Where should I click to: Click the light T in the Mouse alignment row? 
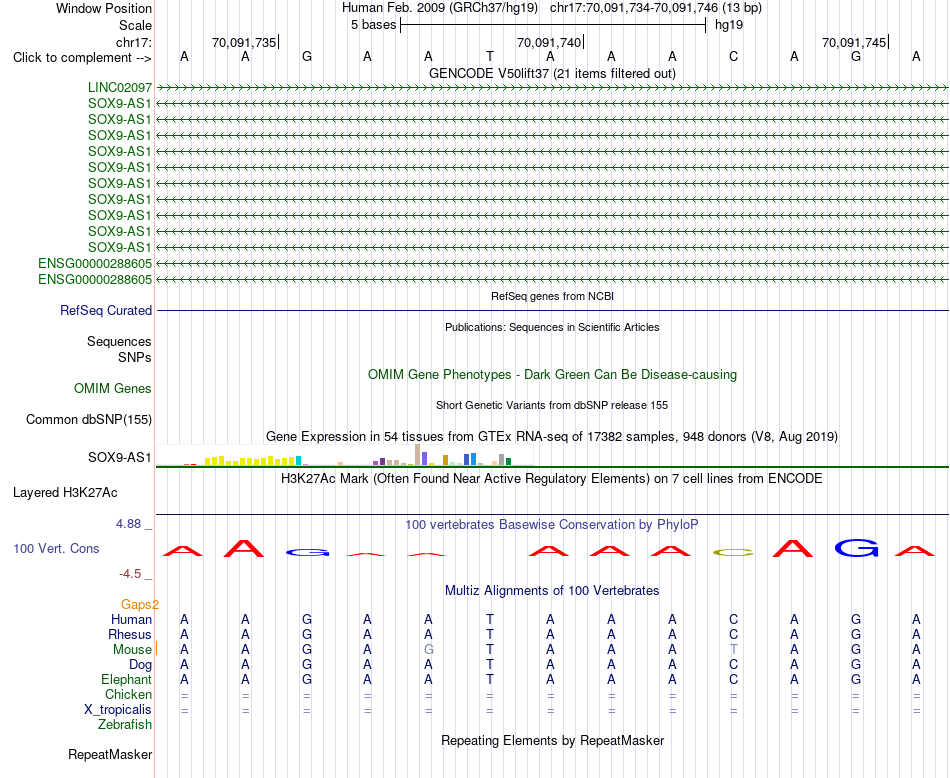click(x=734, y=650)
